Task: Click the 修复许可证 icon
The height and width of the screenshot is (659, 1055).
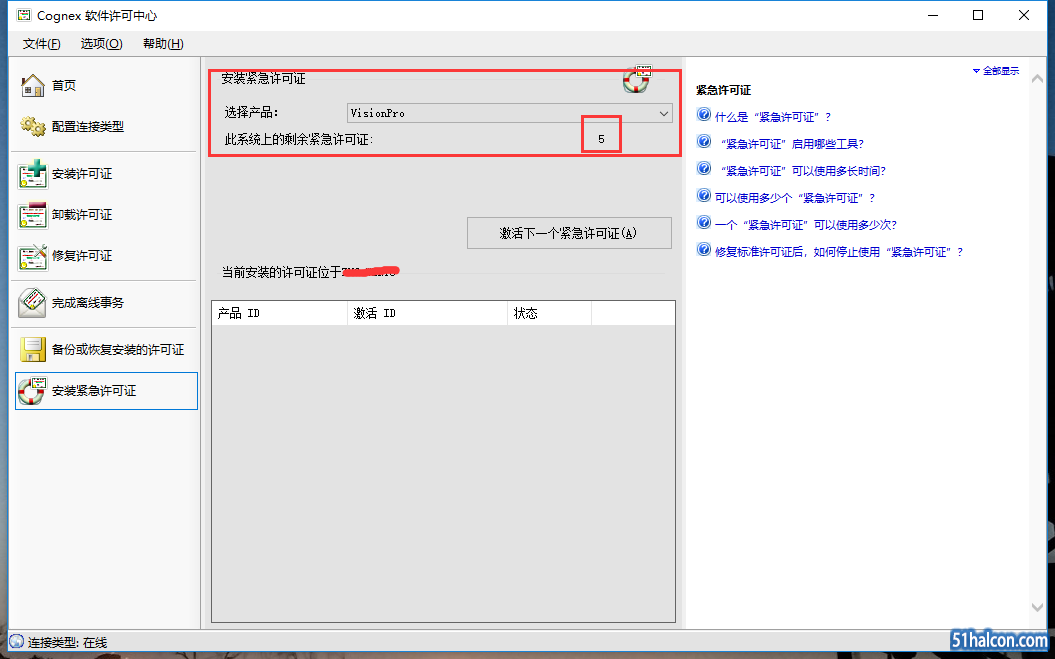Action: 32,256
